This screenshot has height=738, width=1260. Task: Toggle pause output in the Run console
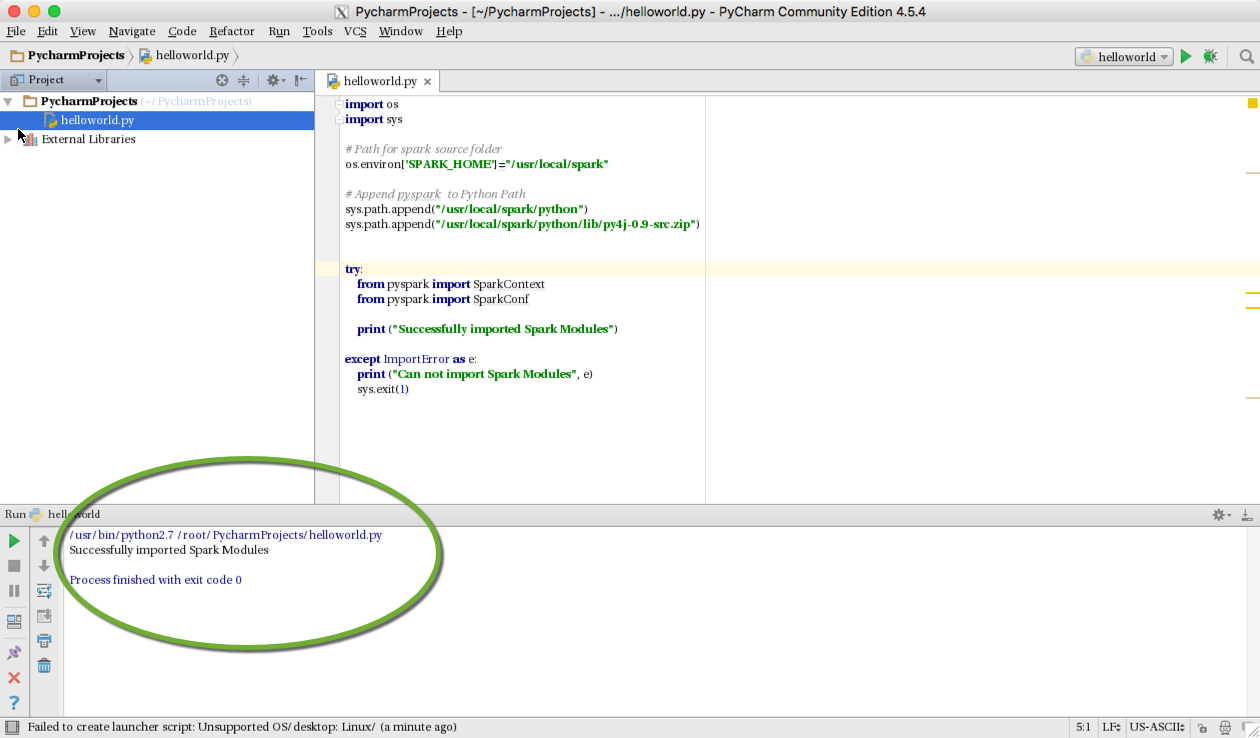pos(14,590)
